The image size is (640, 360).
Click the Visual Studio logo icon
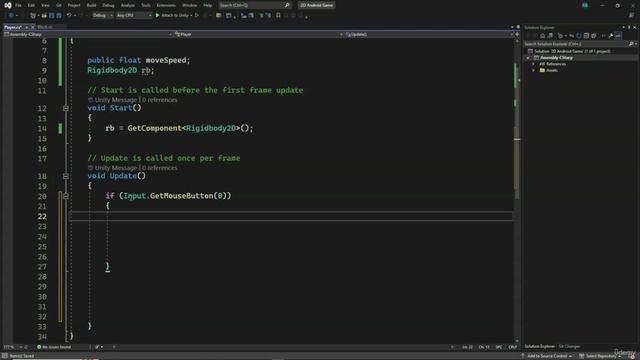7,5
